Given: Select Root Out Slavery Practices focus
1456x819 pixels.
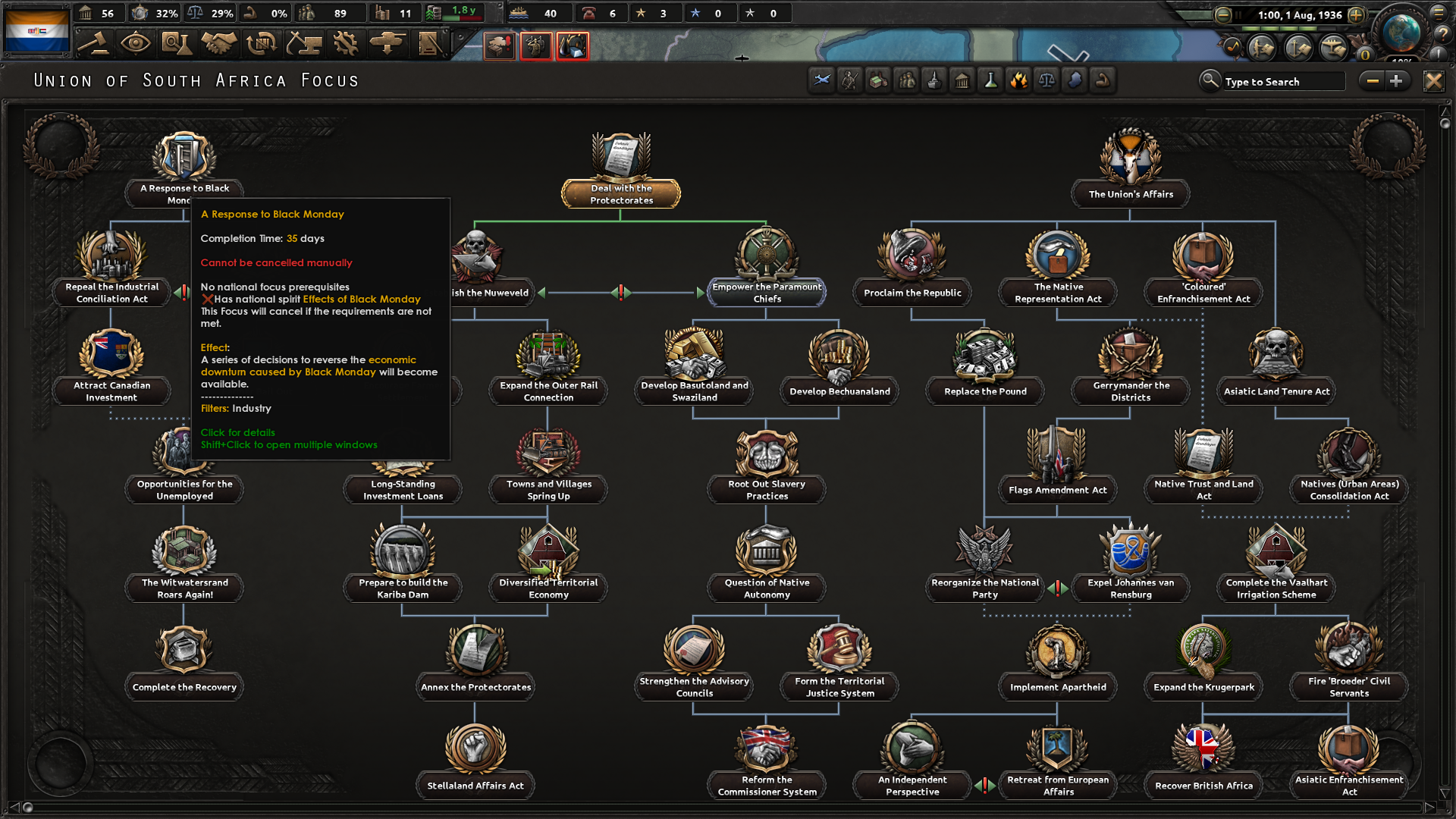Looking at the screenshot, I should click(x=767, y=464).
